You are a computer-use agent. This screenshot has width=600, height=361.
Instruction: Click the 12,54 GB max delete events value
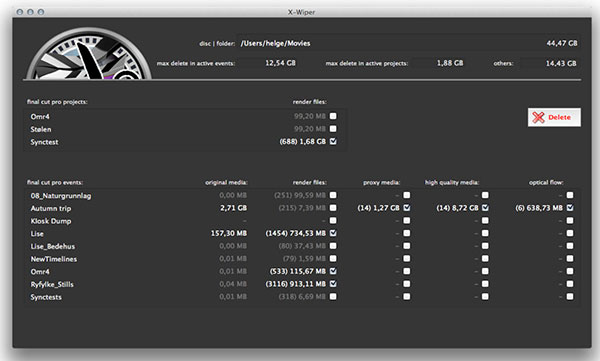pyautogui.click(x=280, y=63)
